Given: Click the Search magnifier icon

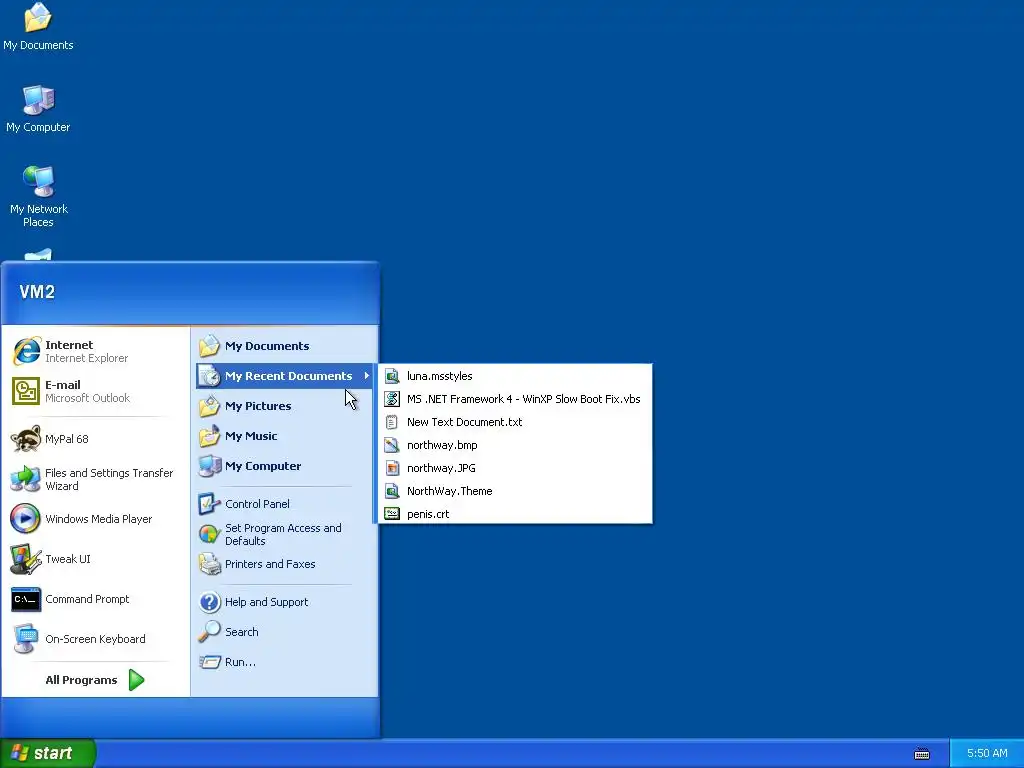Looking at the screenshot, I should [210, 632].
